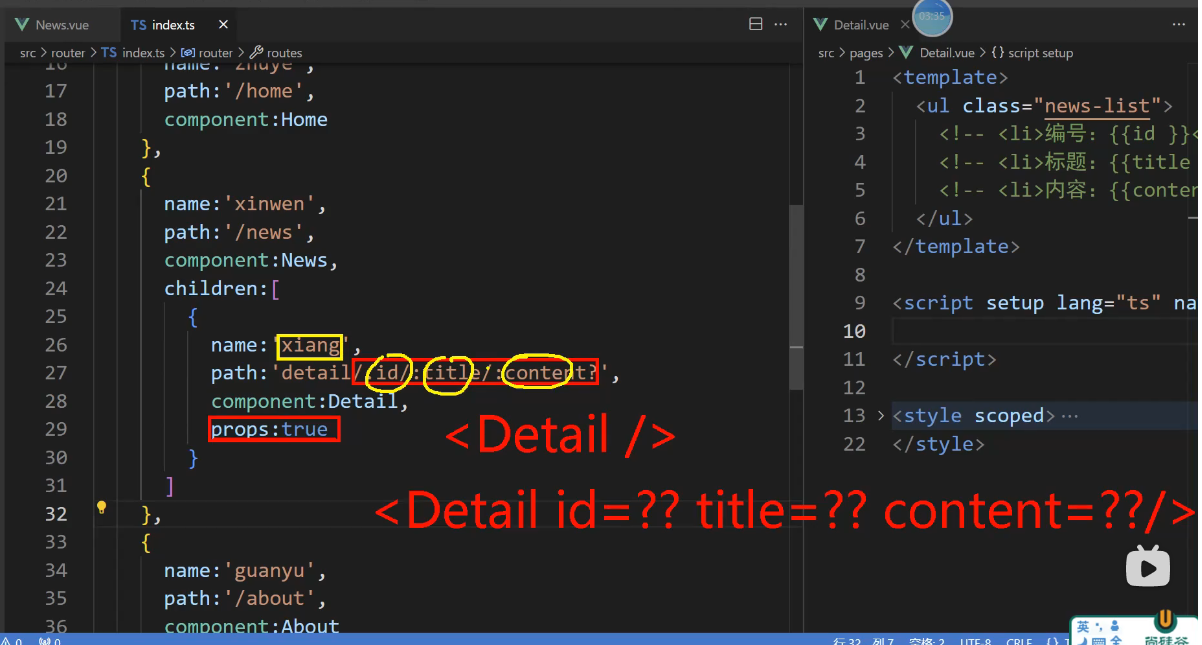Click line number 32 in index.ts gutter
The width and height of the screenshot is (1202, 645).
[55, 514]
